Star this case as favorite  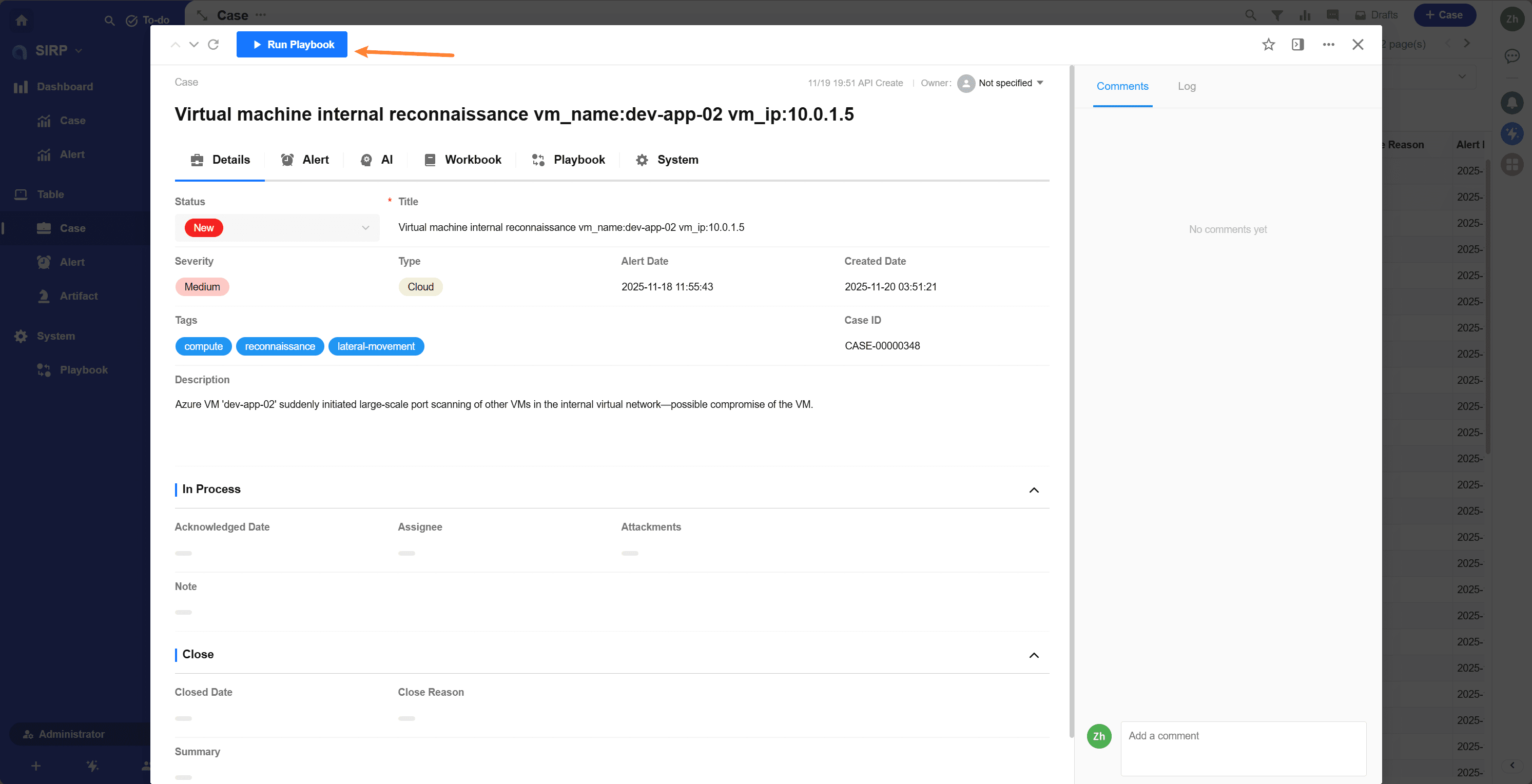[1268, 45]
